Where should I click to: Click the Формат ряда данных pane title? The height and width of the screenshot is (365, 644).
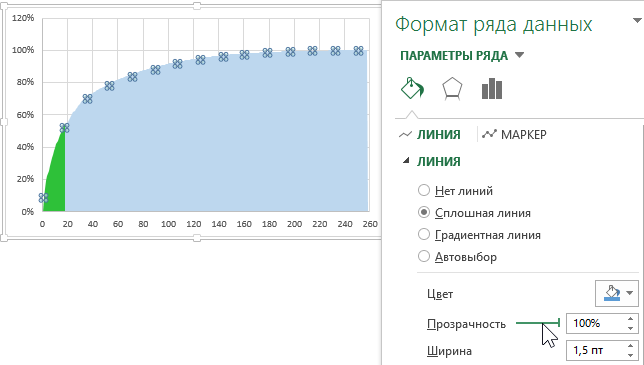(494, 24)
